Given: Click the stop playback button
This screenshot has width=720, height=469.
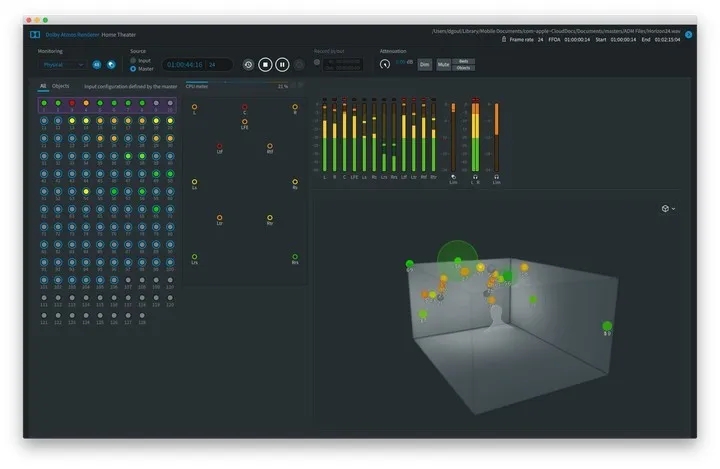Looking at the screenshot, I should (x=265, y=64).
